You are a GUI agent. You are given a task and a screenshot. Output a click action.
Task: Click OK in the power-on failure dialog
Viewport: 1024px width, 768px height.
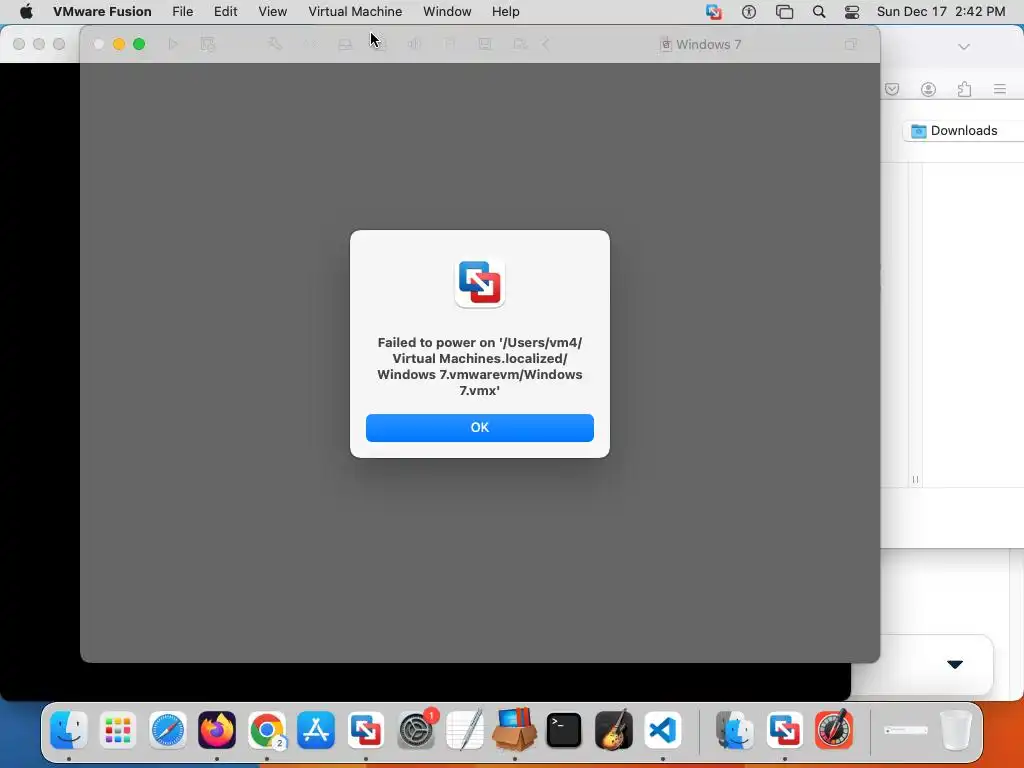click(x=479, y=428)
